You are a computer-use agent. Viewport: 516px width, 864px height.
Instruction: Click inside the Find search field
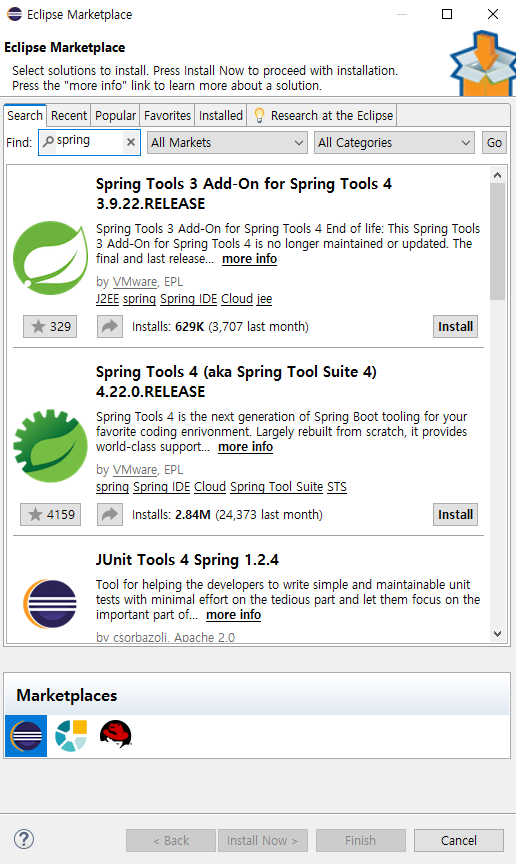click(89, 142)
